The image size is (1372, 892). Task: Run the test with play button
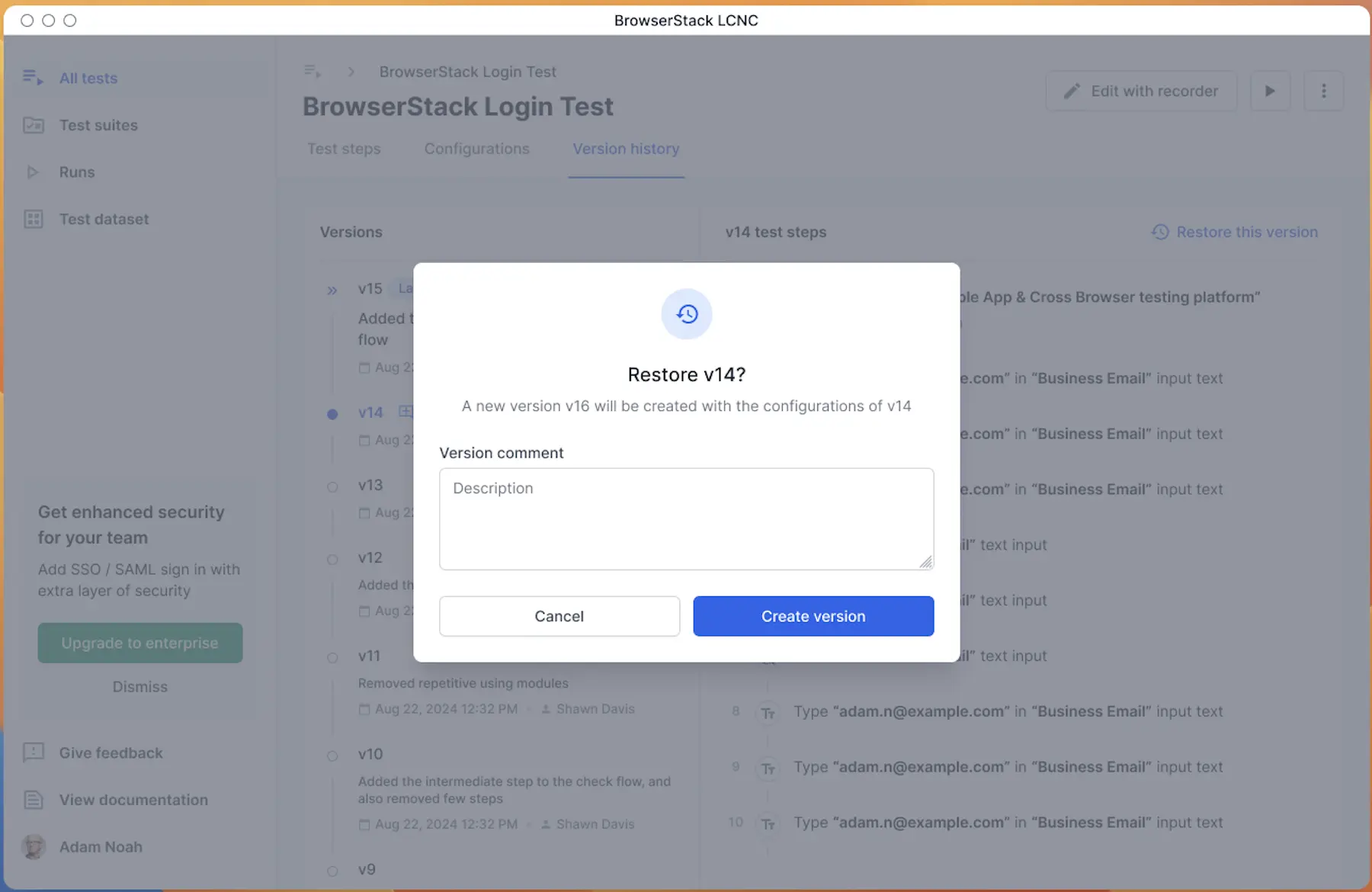click(1270, 91)
